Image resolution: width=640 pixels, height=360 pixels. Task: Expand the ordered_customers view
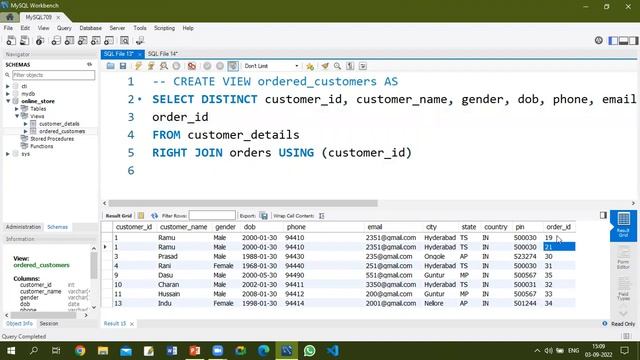[26, 131]
